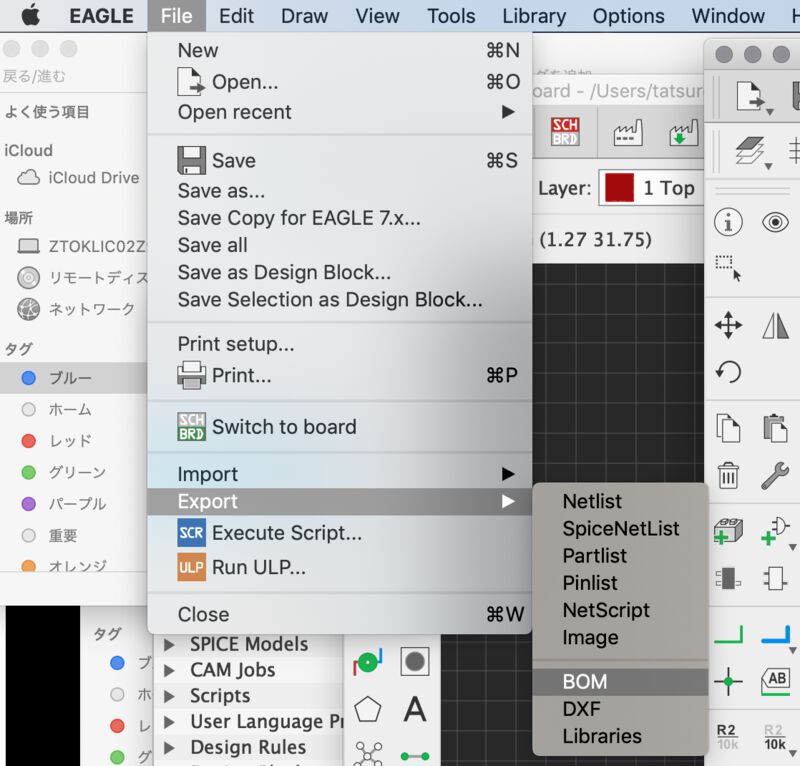Expand the Open recent submenu
Screen dimensions: 800x766
coord(340,112)
